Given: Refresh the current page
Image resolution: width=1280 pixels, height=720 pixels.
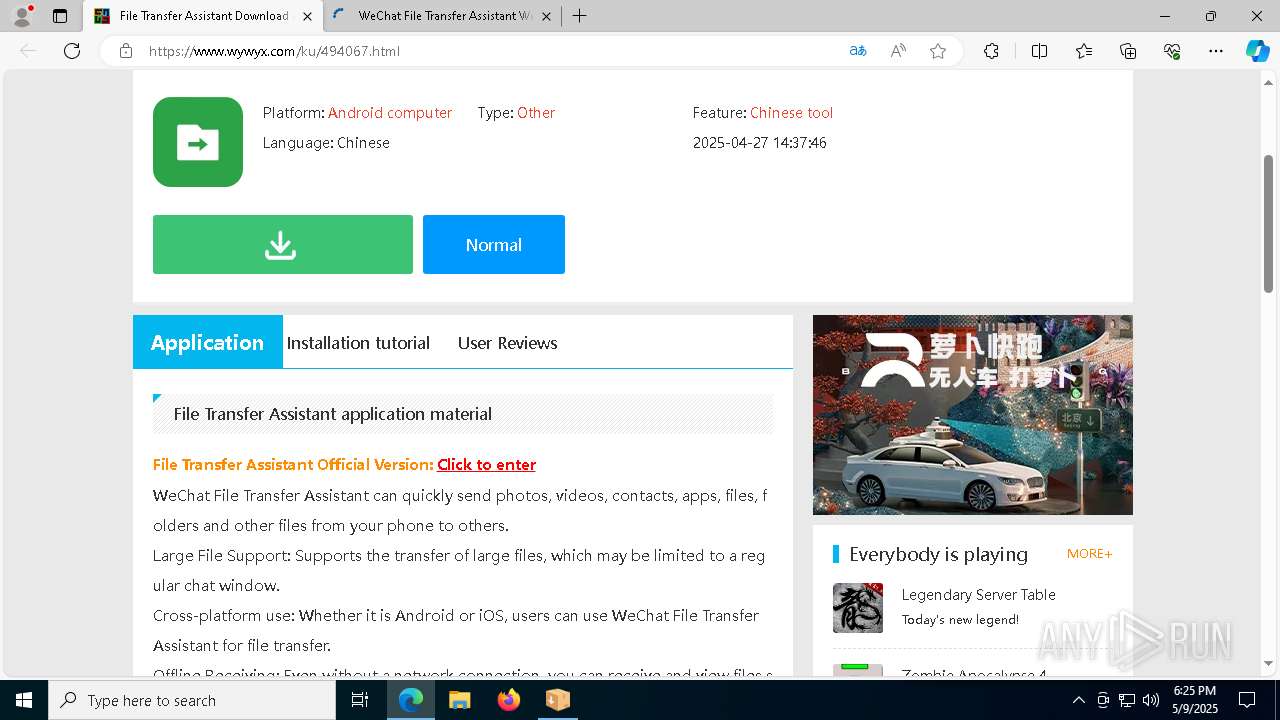Looking at the screenshot, I should [x=72, y=51].
